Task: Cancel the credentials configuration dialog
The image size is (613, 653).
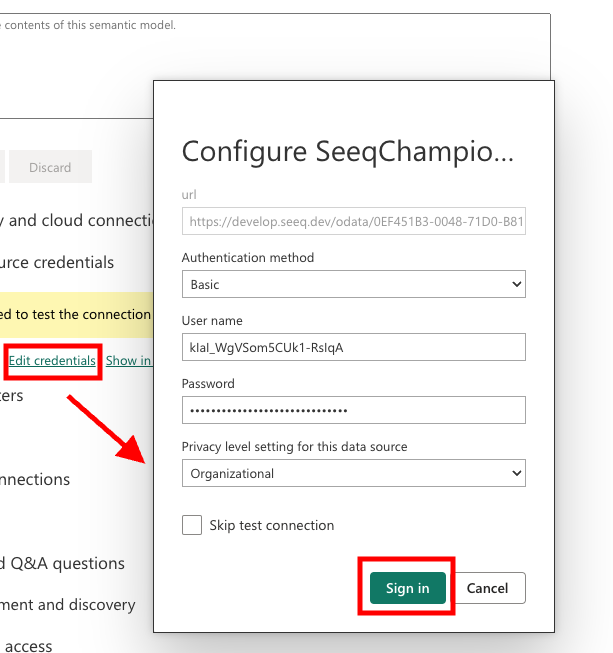Action: (x=487, y=588)
